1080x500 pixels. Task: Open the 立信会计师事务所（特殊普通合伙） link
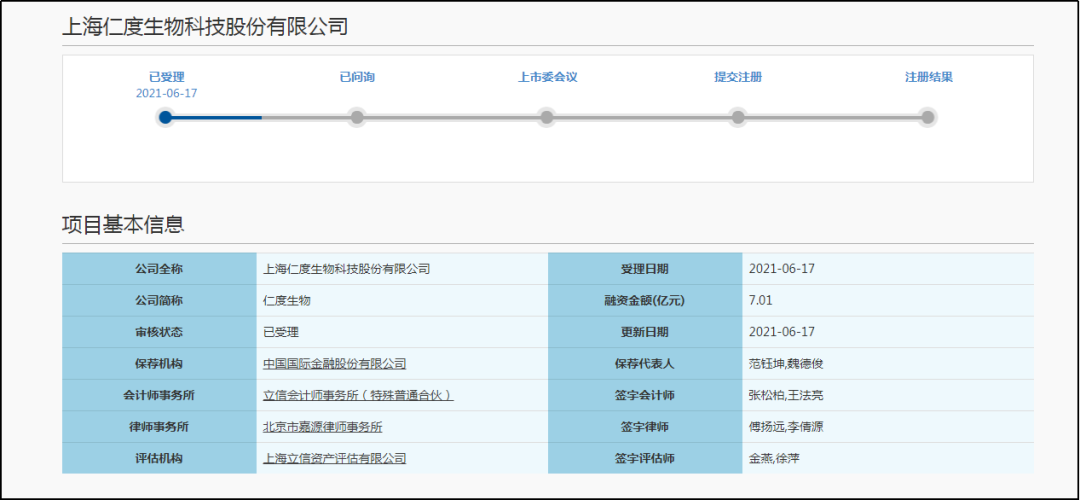coord(358,395)
